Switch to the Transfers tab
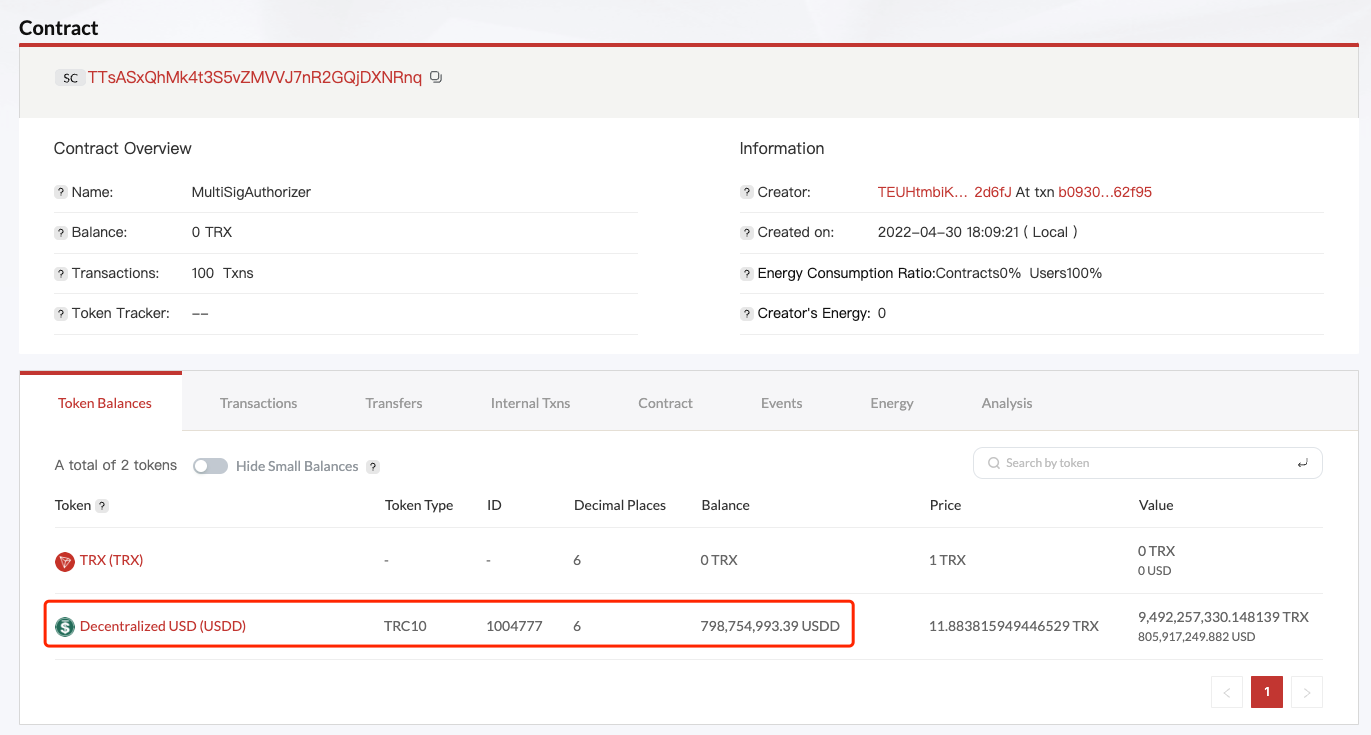1371x735 pixels. click(394, 403)
